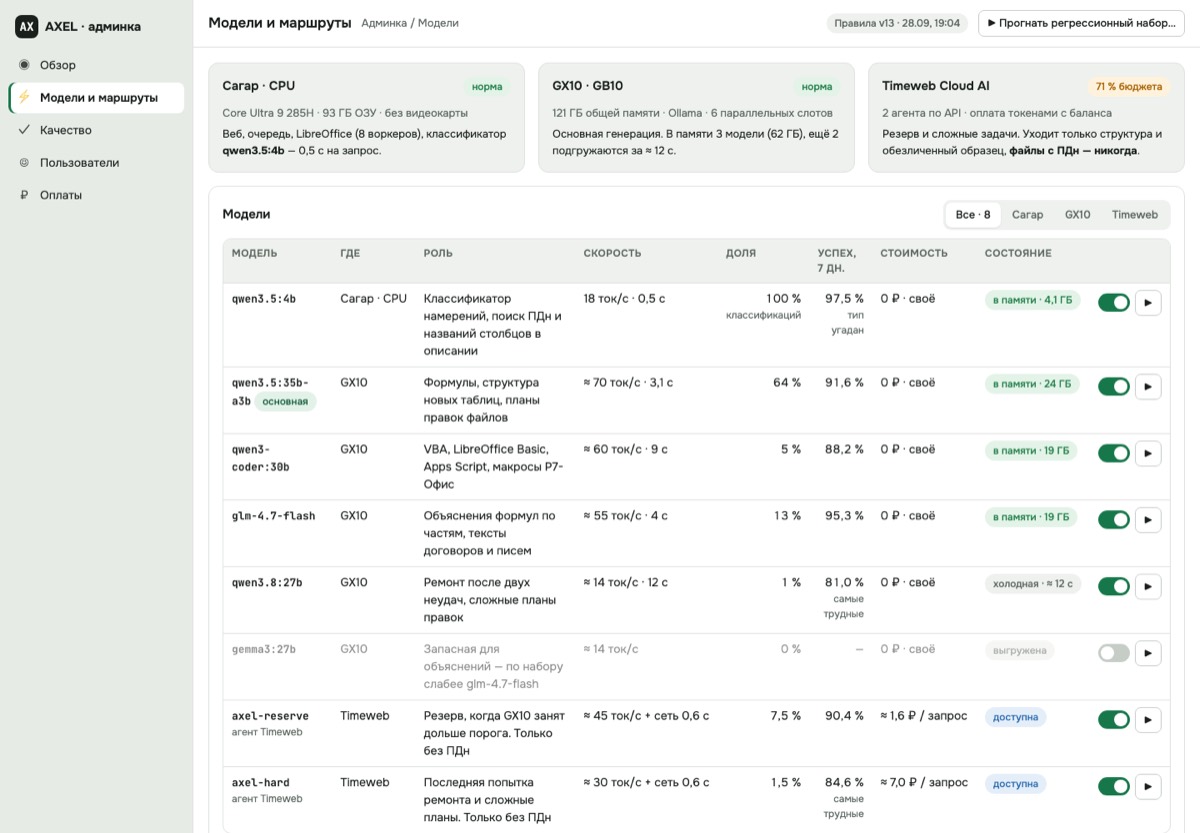This screenshot has height=833, width=1200.
Task: Disable the qwen3.5:4b model toggle
Action: point(1114,302)
